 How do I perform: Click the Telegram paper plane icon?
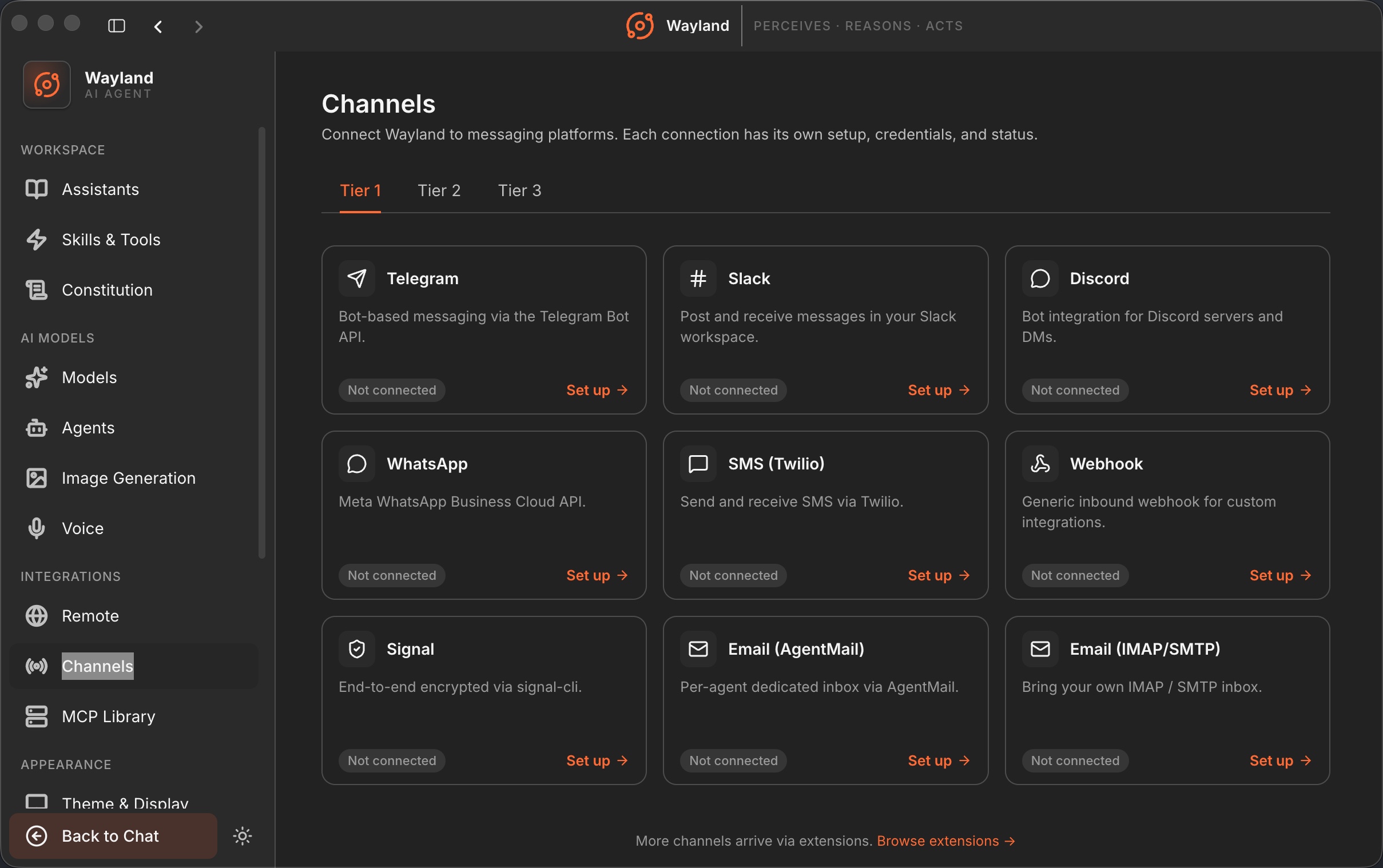(x=356, y=278)
